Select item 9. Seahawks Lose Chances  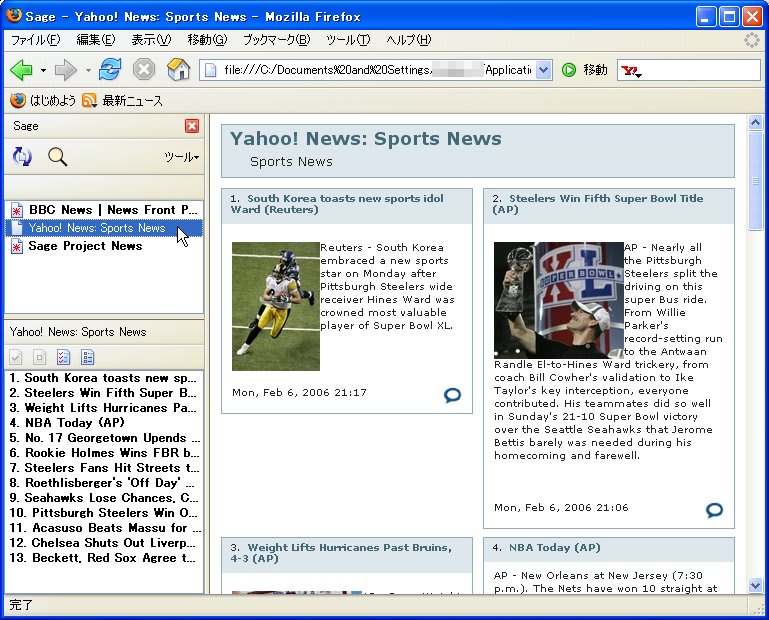104,498
